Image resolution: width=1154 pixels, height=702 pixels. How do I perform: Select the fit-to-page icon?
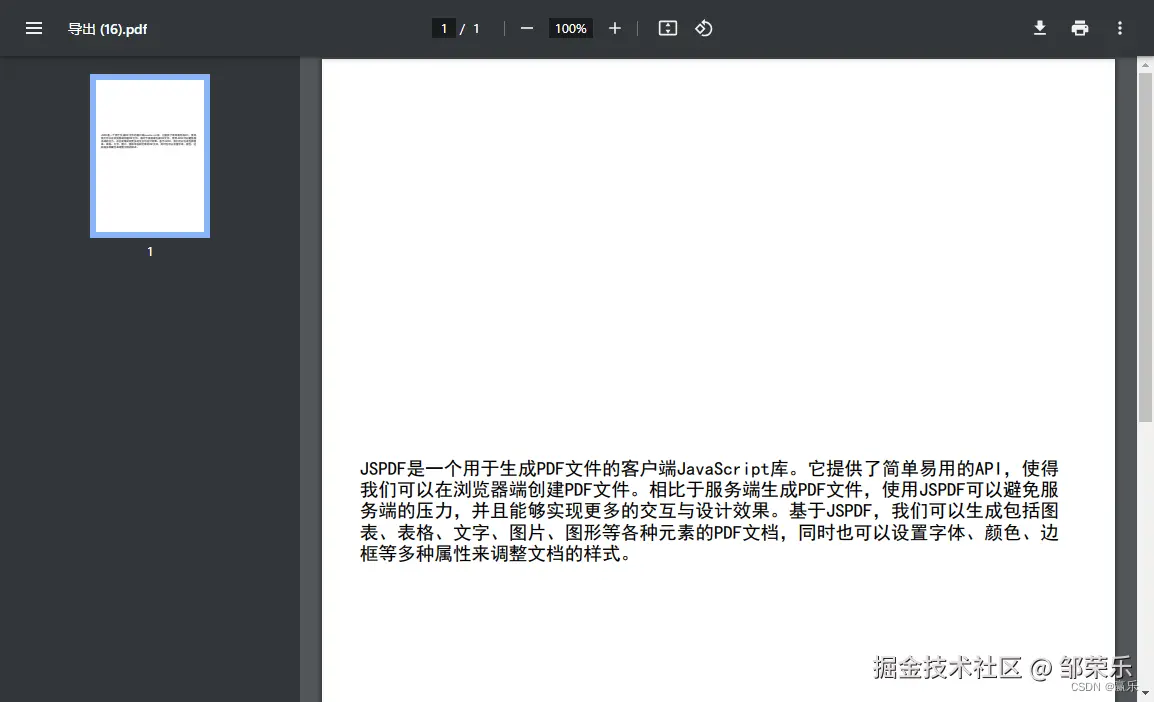click(x=667, y=28)
